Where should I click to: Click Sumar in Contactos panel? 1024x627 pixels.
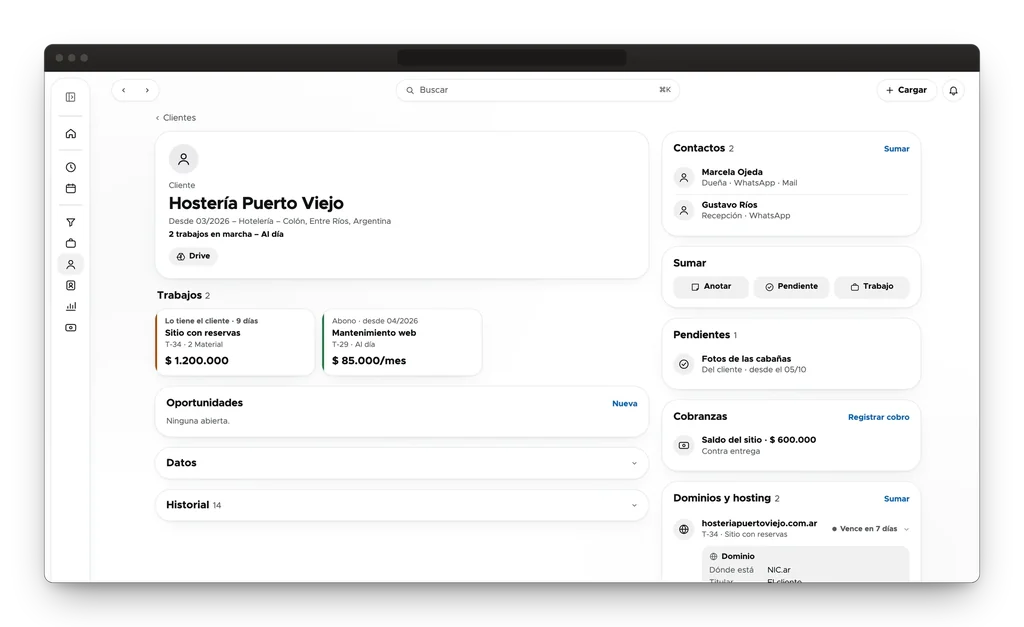897,149
